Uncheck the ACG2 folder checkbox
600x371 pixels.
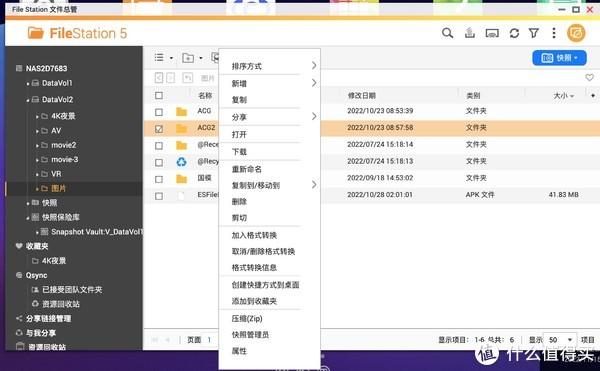click(159, 129)
